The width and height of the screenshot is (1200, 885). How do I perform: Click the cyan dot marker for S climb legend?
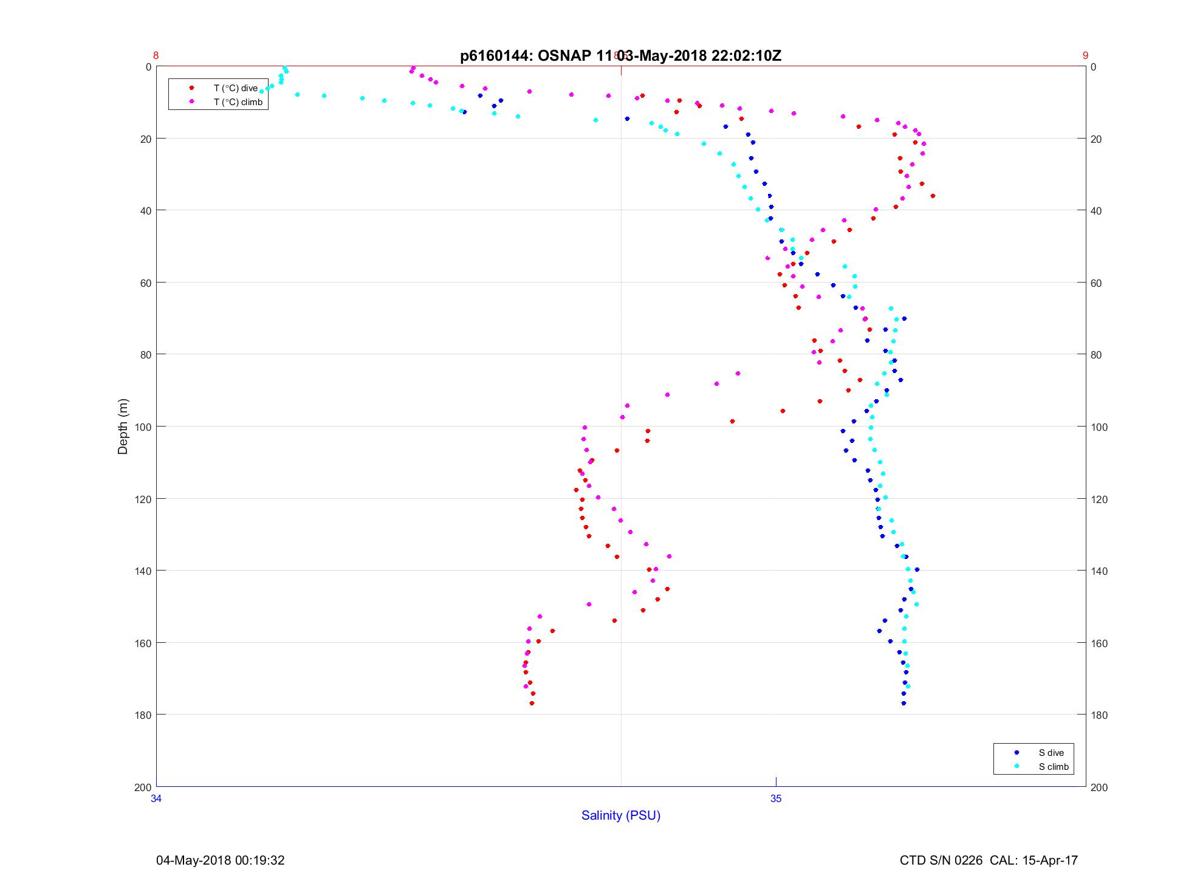coord(1017,766)
